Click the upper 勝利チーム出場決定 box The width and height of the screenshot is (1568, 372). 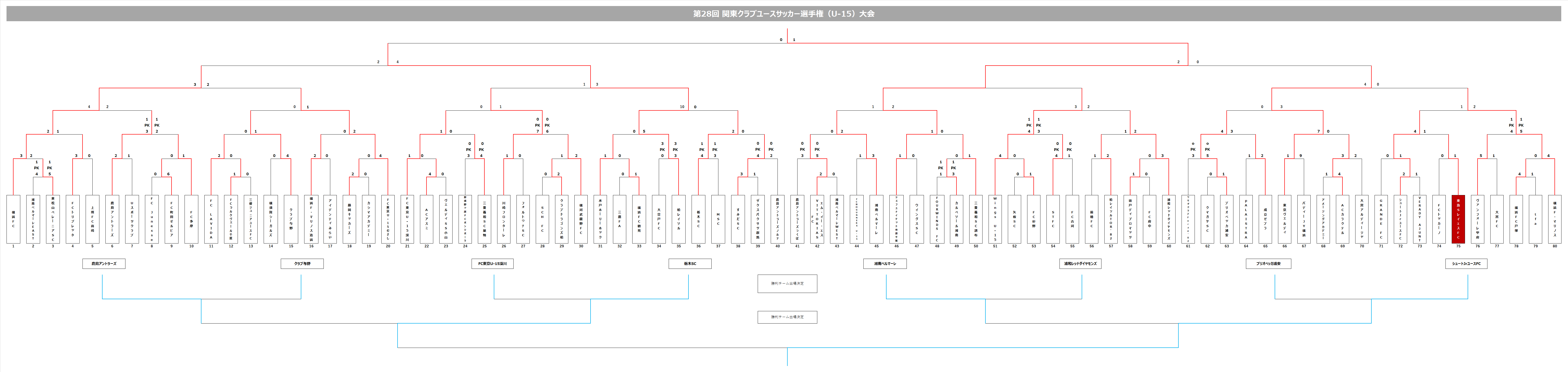point(787,284)
